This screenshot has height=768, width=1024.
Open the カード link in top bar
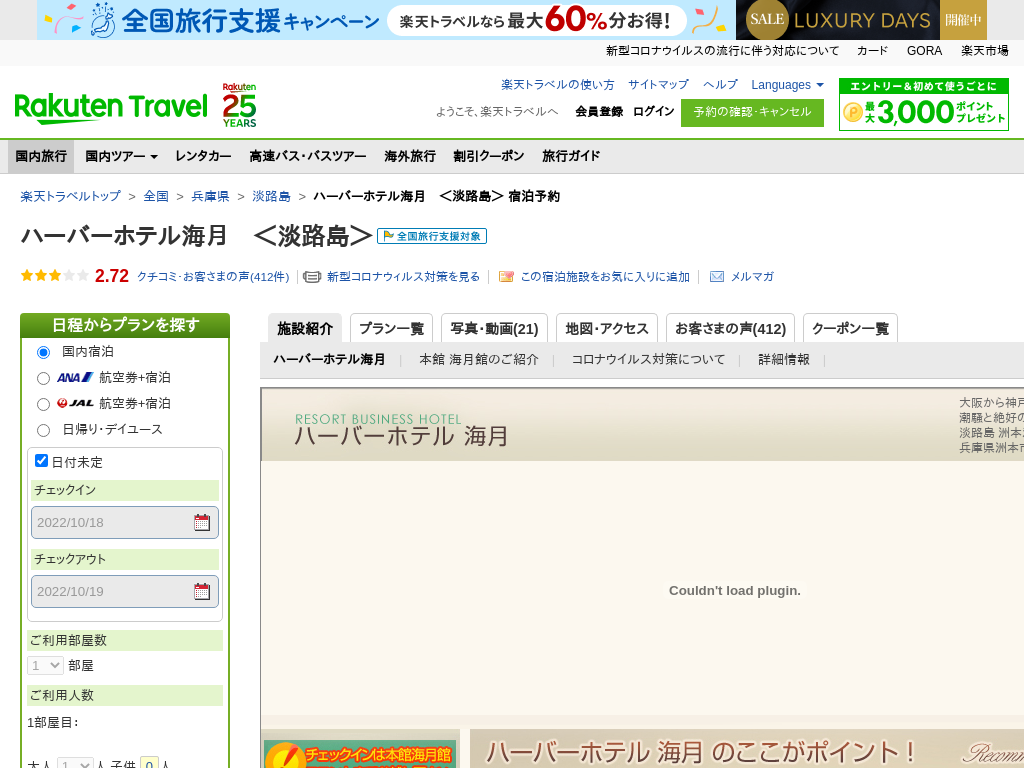coord(872,51)
